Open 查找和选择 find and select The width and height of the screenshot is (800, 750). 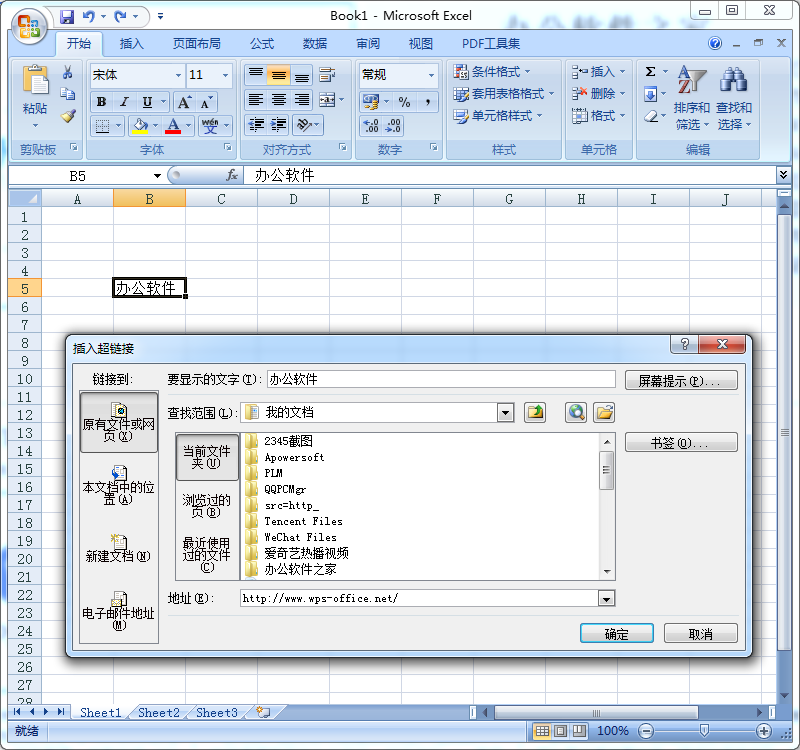(x=734, y=98)
